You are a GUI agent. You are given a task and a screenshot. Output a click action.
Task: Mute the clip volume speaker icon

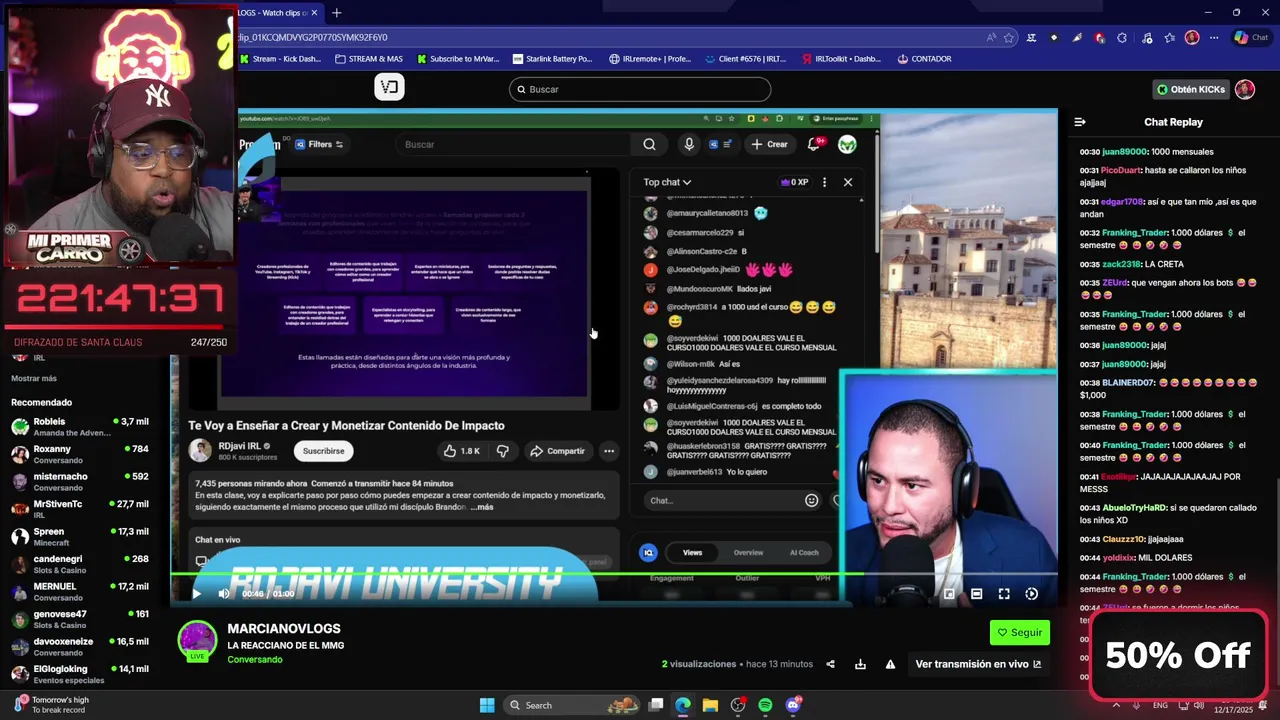tap(224, 594)
